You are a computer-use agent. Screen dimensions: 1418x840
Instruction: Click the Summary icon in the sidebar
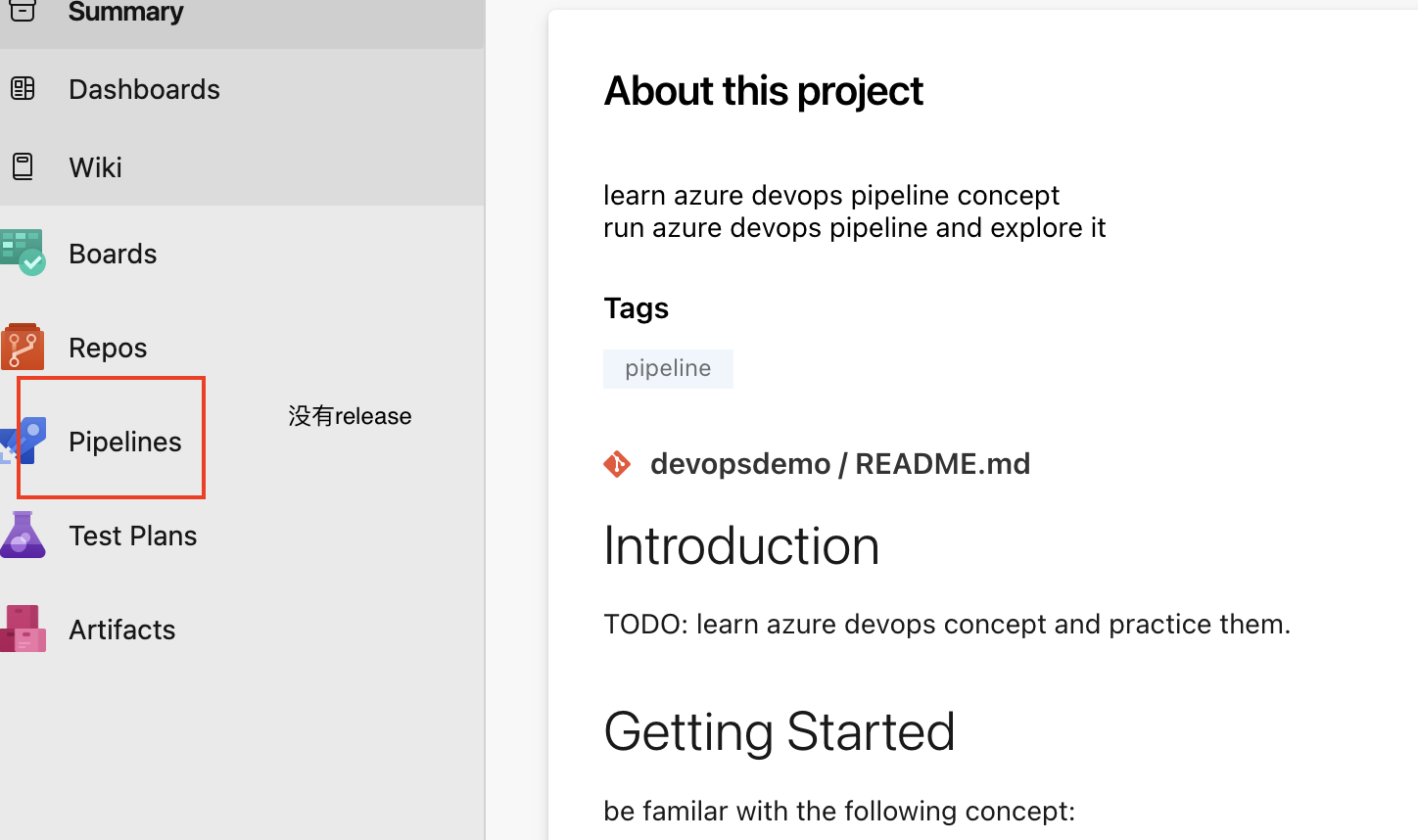pos(23,10)
